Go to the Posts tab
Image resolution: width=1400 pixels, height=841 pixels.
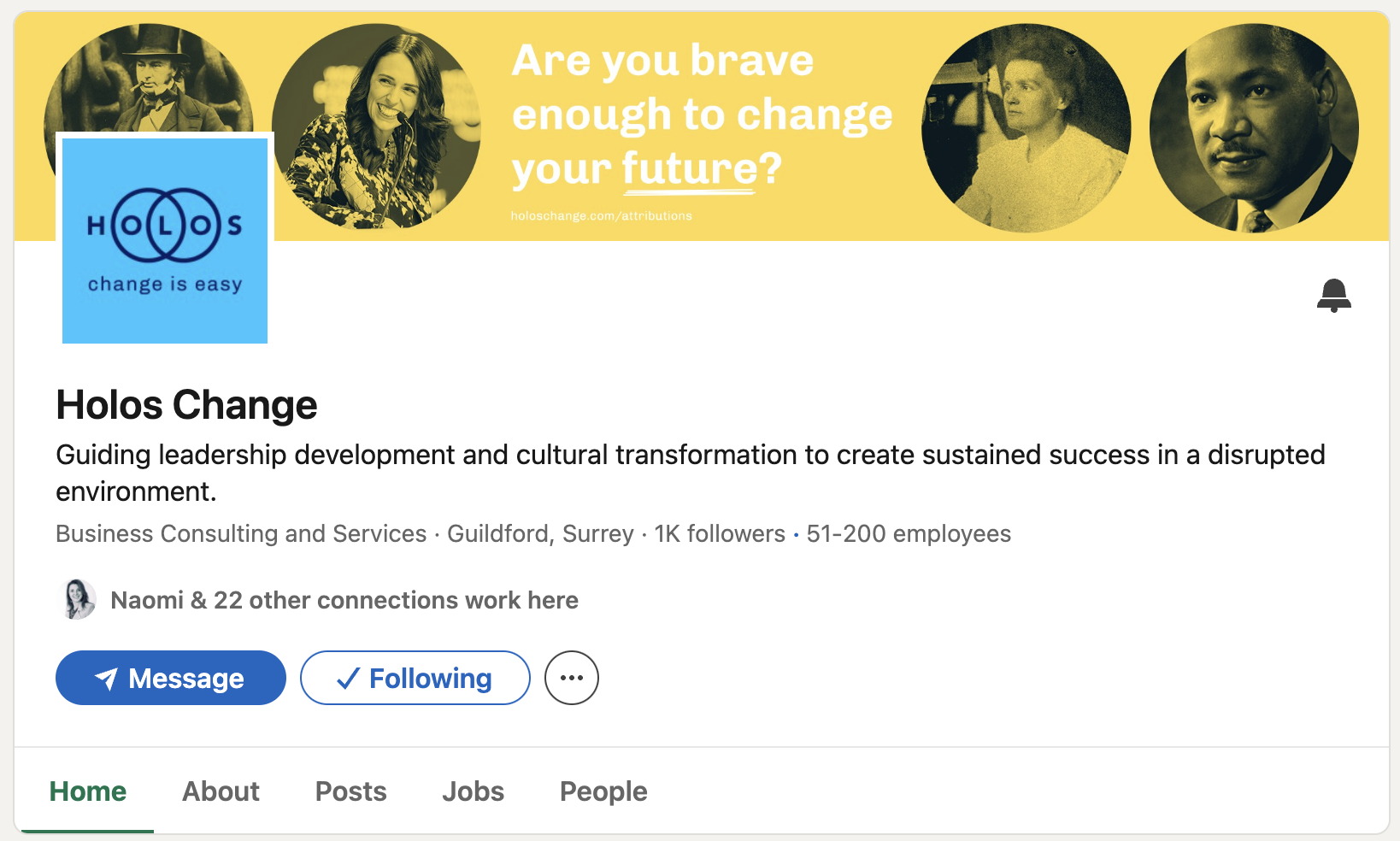350,791
